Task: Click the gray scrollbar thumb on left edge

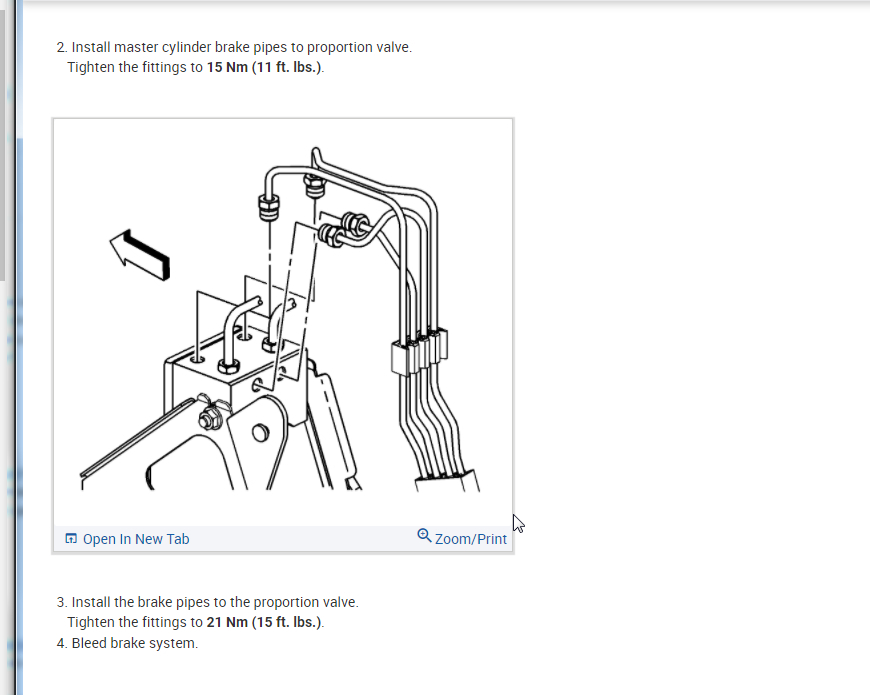Action: point(2,144)
